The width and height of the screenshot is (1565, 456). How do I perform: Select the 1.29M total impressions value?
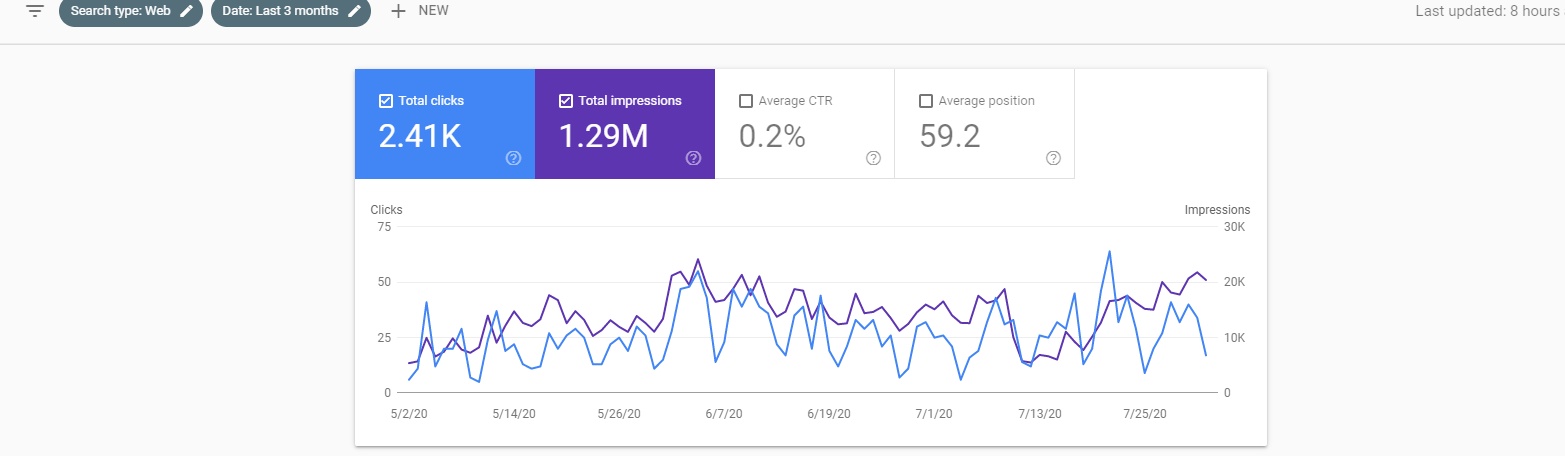point(601,136)
